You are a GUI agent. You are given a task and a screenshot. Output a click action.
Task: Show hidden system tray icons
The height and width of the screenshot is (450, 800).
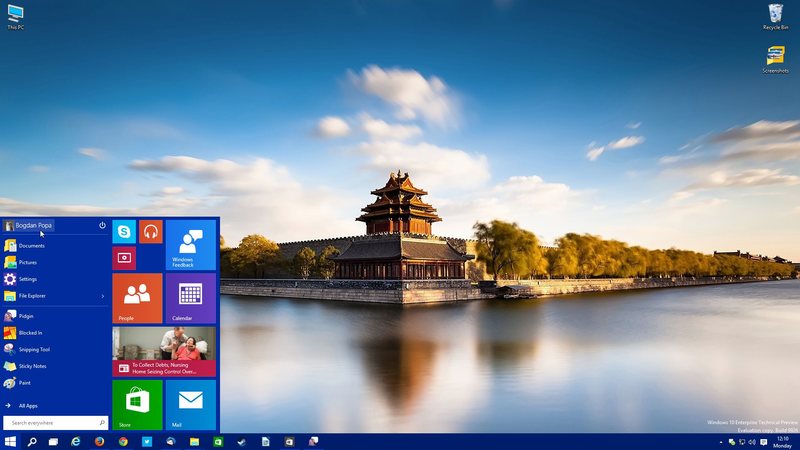[721, 441]
